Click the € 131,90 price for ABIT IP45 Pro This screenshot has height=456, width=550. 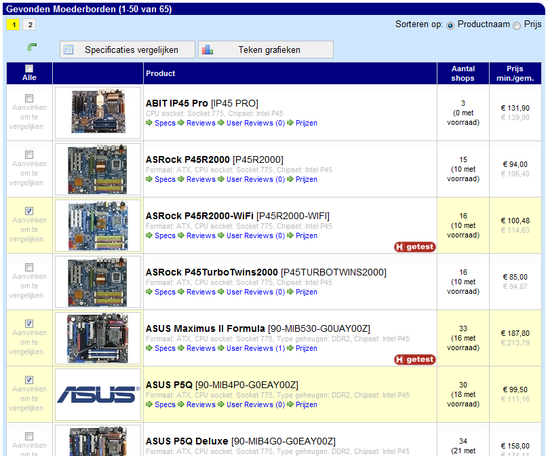515,108
